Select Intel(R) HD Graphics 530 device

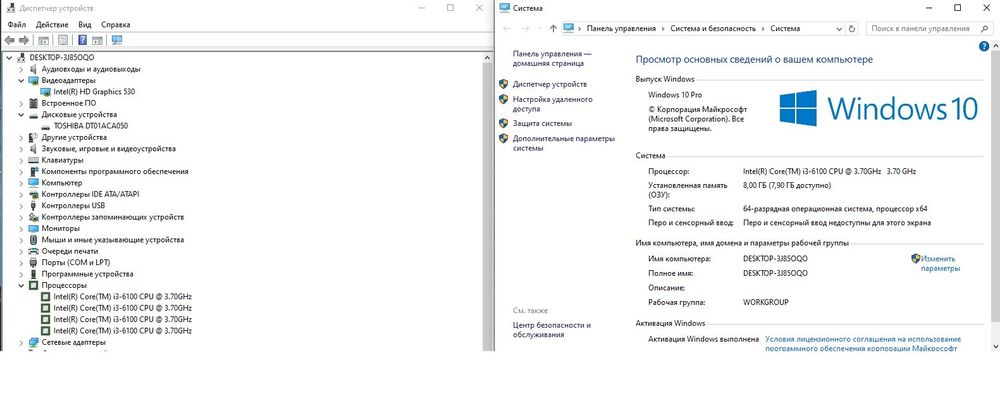94,92
